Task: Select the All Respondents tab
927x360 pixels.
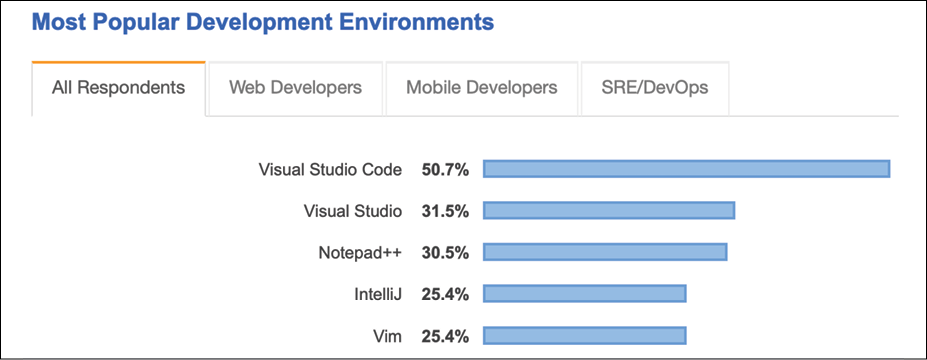Action: tap(118, 88)
